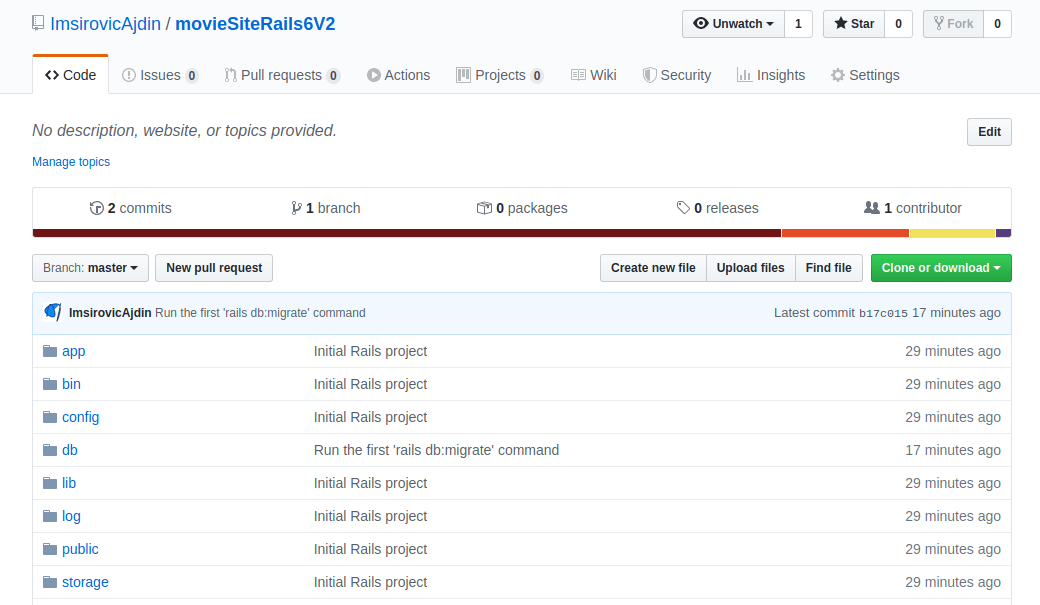Click the people icon beside 1 contributor
Screen dimensions: 1040x605
pos(872,208)
